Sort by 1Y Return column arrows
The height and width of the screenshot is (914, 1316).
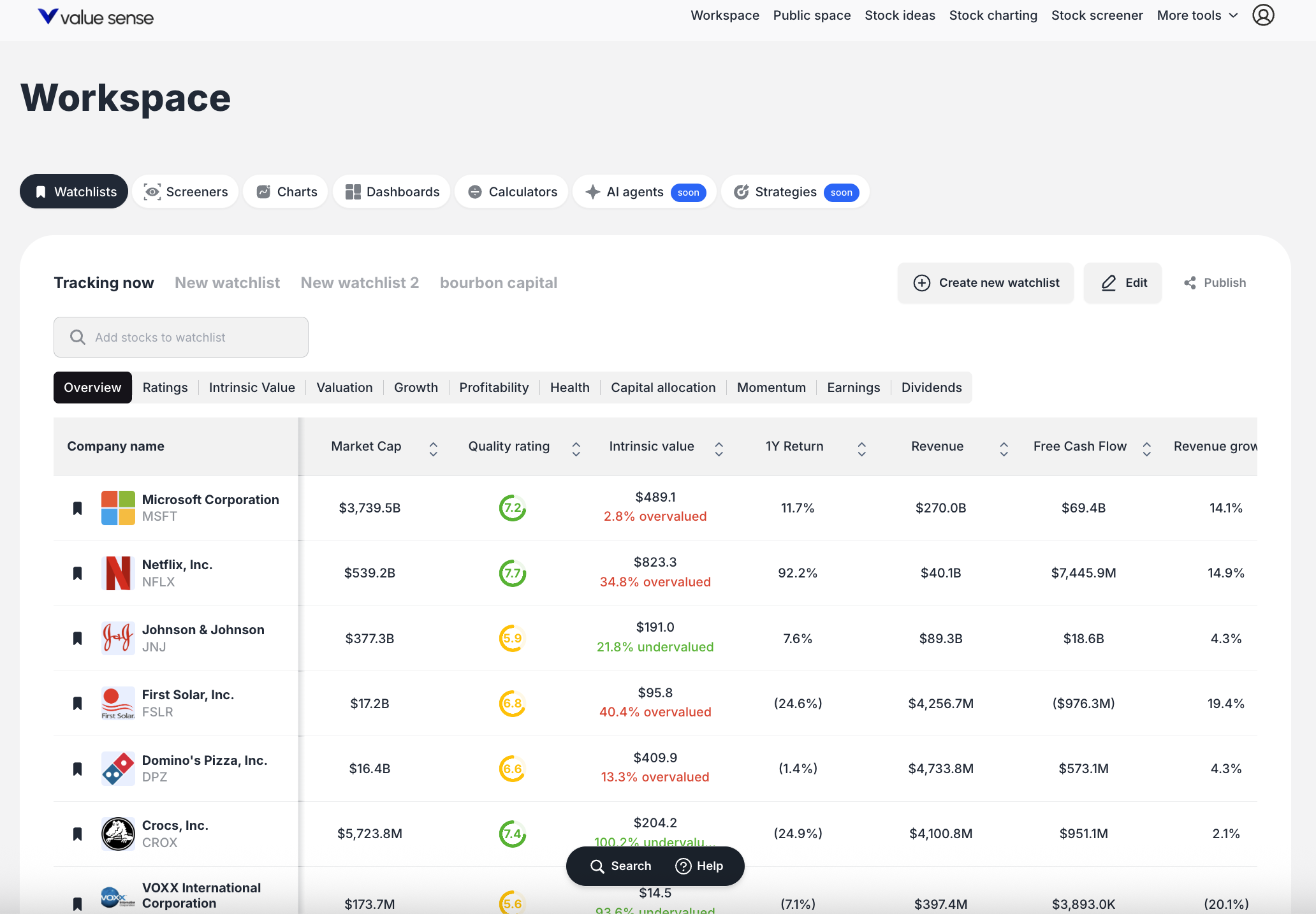pos(861,449)
